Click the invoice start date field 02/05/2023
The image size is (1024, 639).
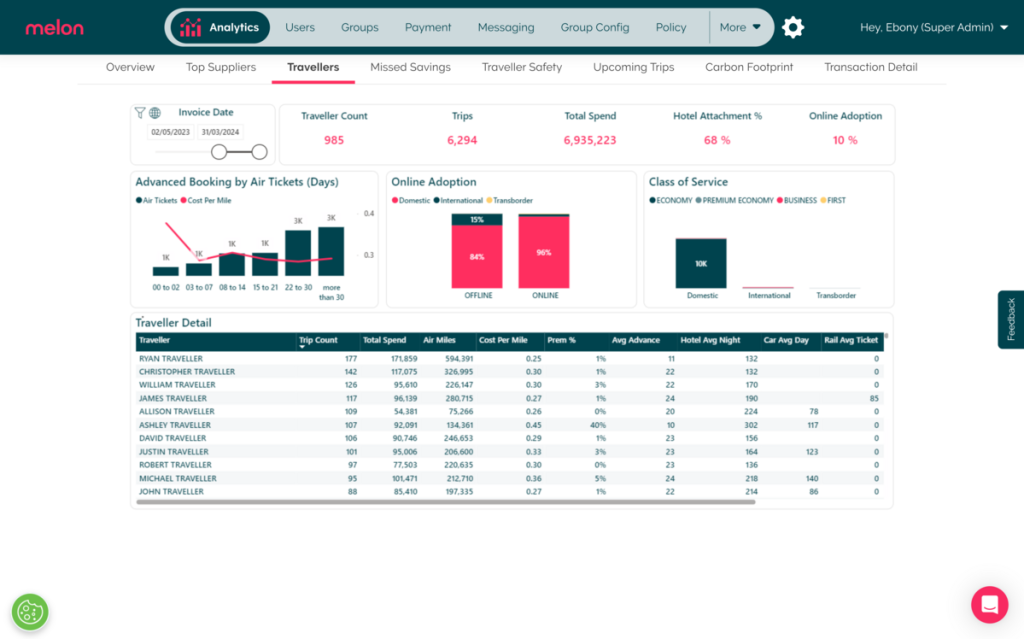(170, 132)
